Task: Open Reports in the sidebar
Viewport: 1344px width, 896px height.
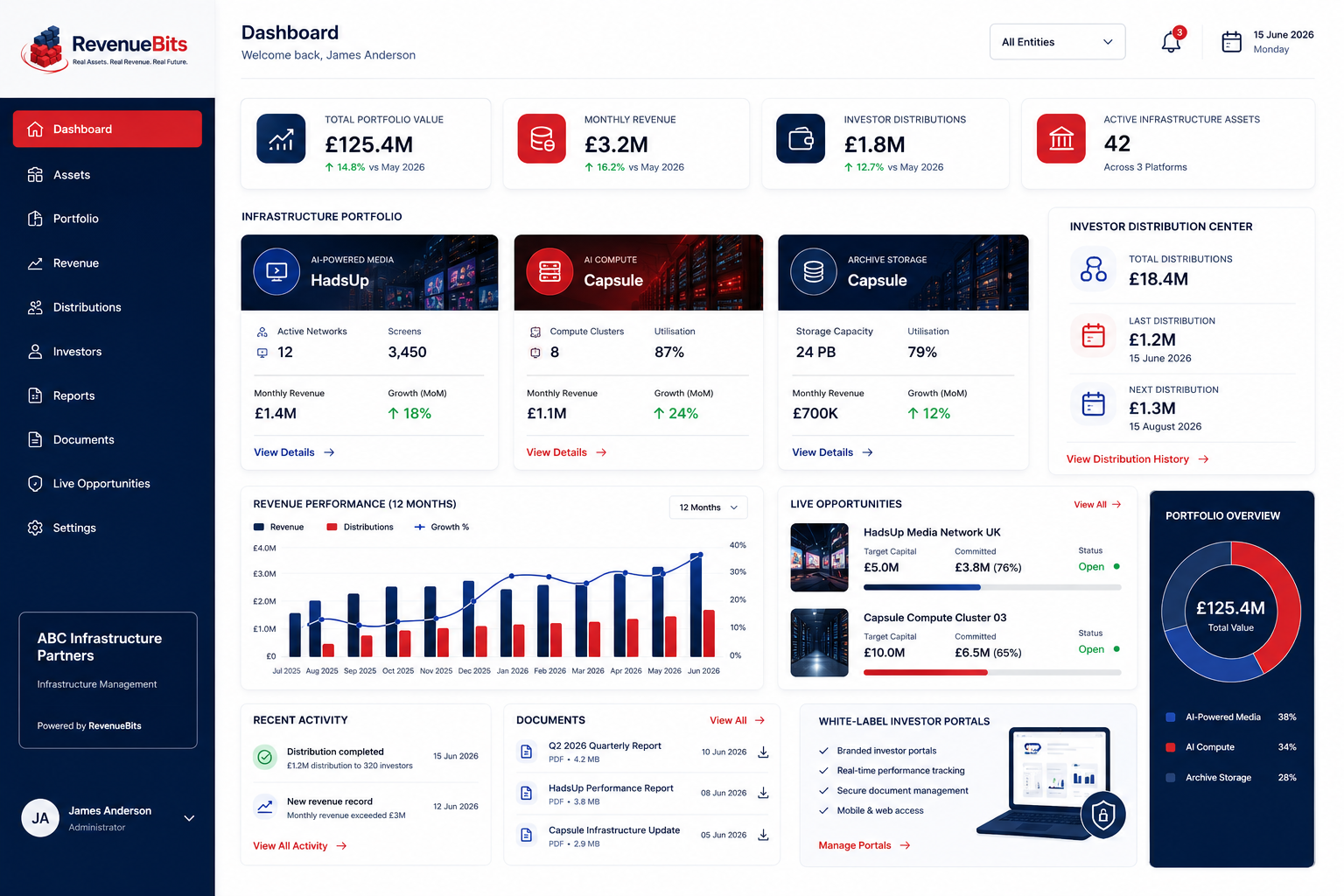Action: [108, 395]
